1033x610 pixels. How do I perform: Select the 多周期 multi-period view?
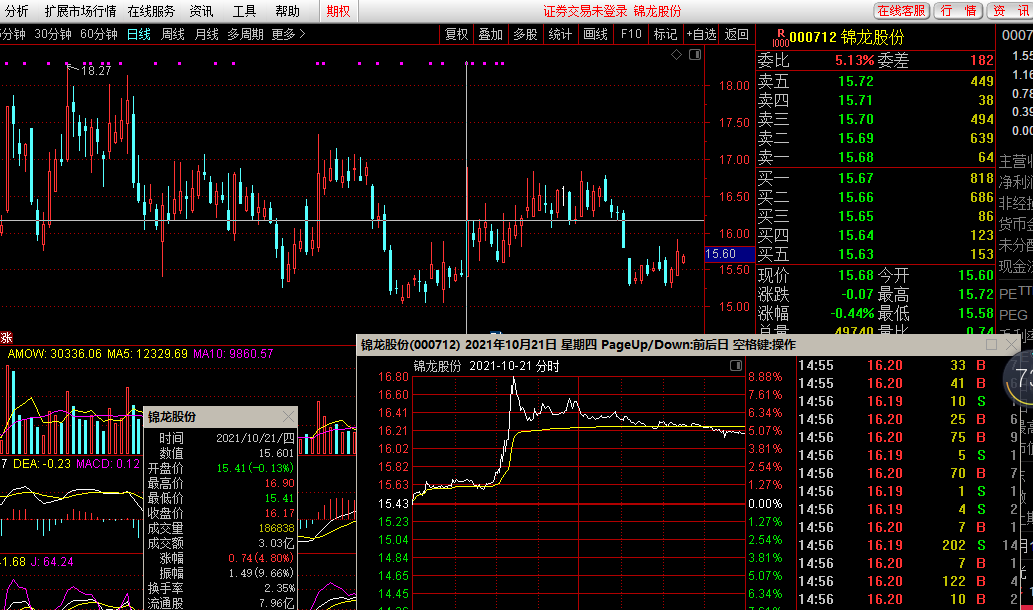coord(245,34)
